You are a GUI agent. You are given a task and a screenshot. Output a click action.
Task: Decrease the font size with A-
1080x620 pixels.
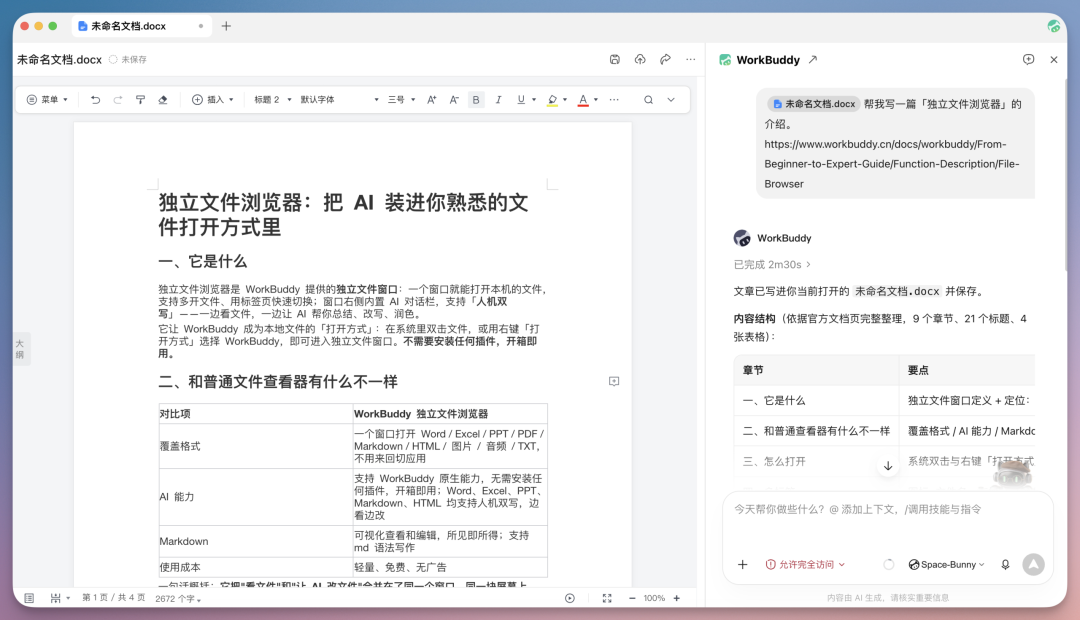click(454, 100)
